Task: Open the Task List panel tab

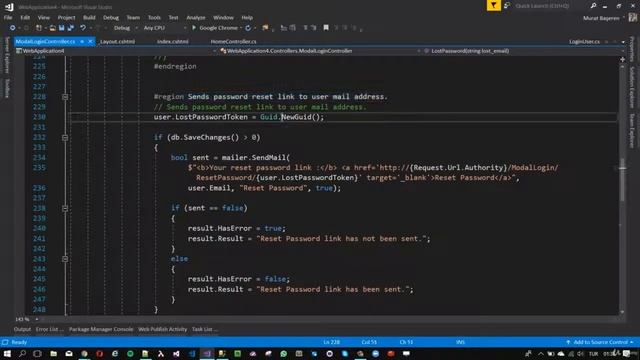Action: [x=204, y=329]
